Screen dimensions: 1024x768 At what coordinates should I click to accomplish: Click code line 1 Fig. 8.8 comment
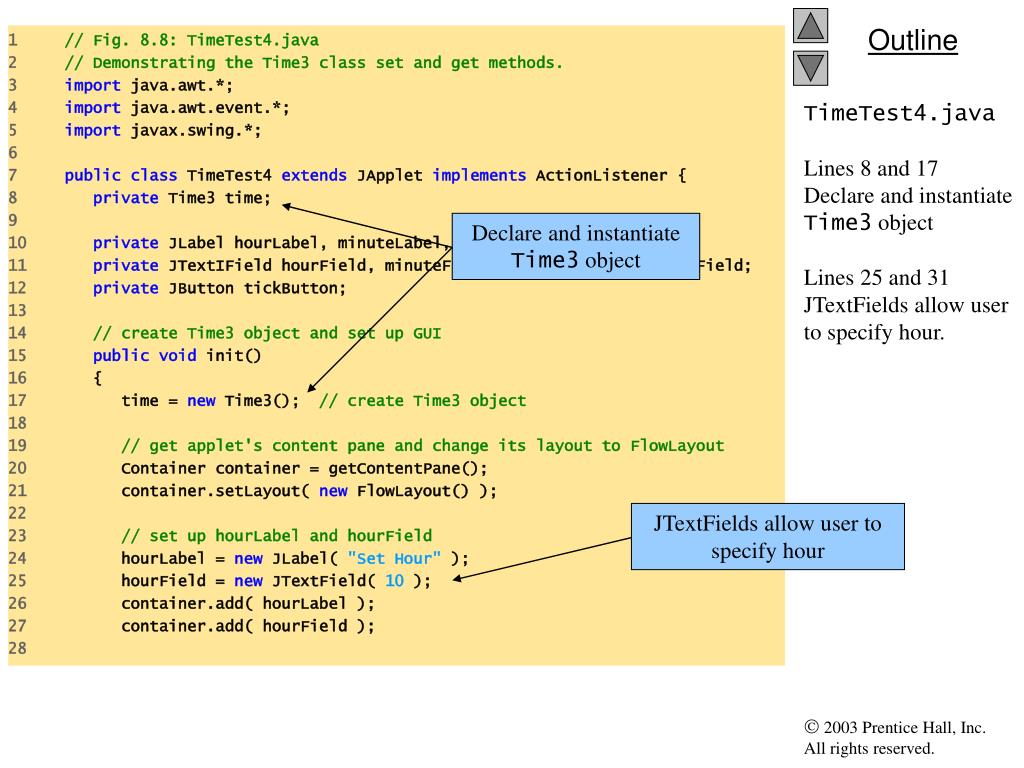(x=191, y=40)
